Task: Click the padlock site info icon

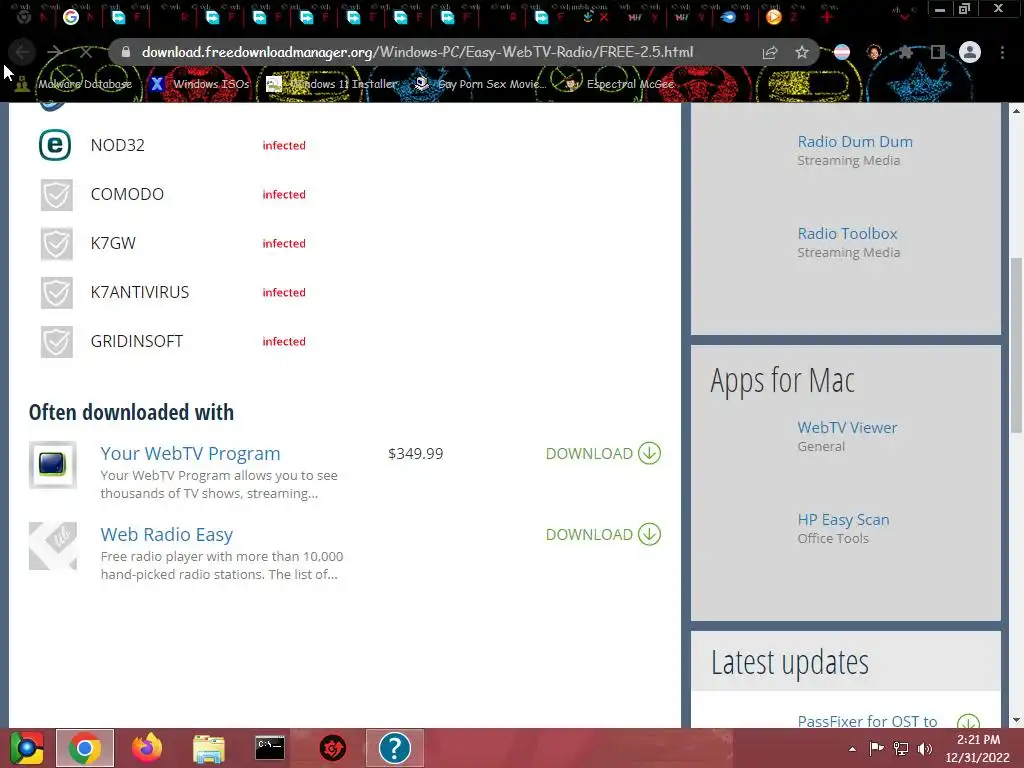Action: pyautogui.click(x=125, y=52)
